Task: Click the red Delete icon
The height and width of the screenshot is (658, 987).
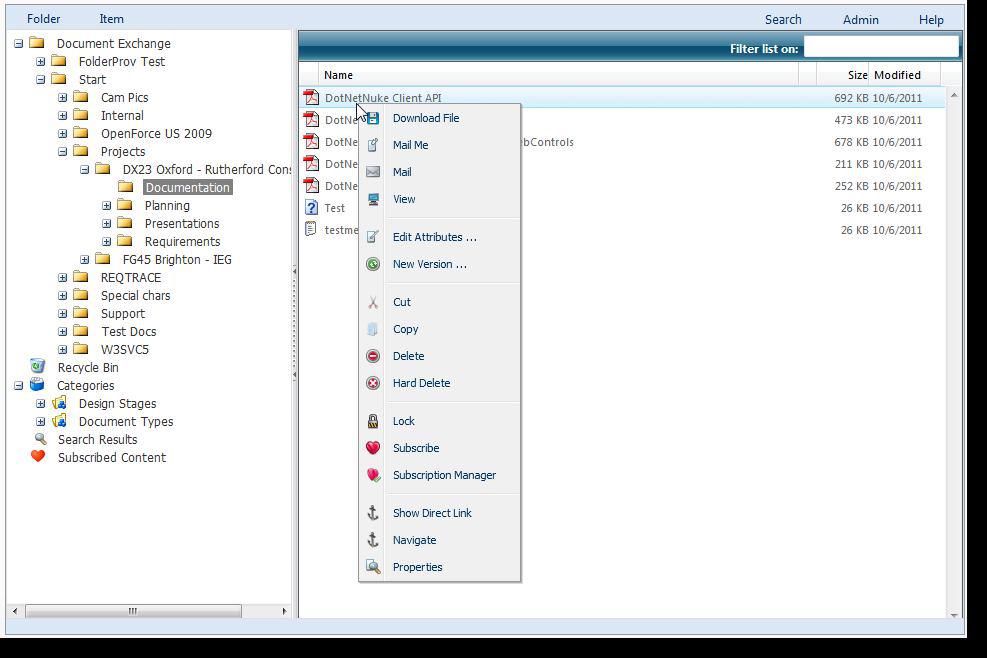Action: [373, 356]
